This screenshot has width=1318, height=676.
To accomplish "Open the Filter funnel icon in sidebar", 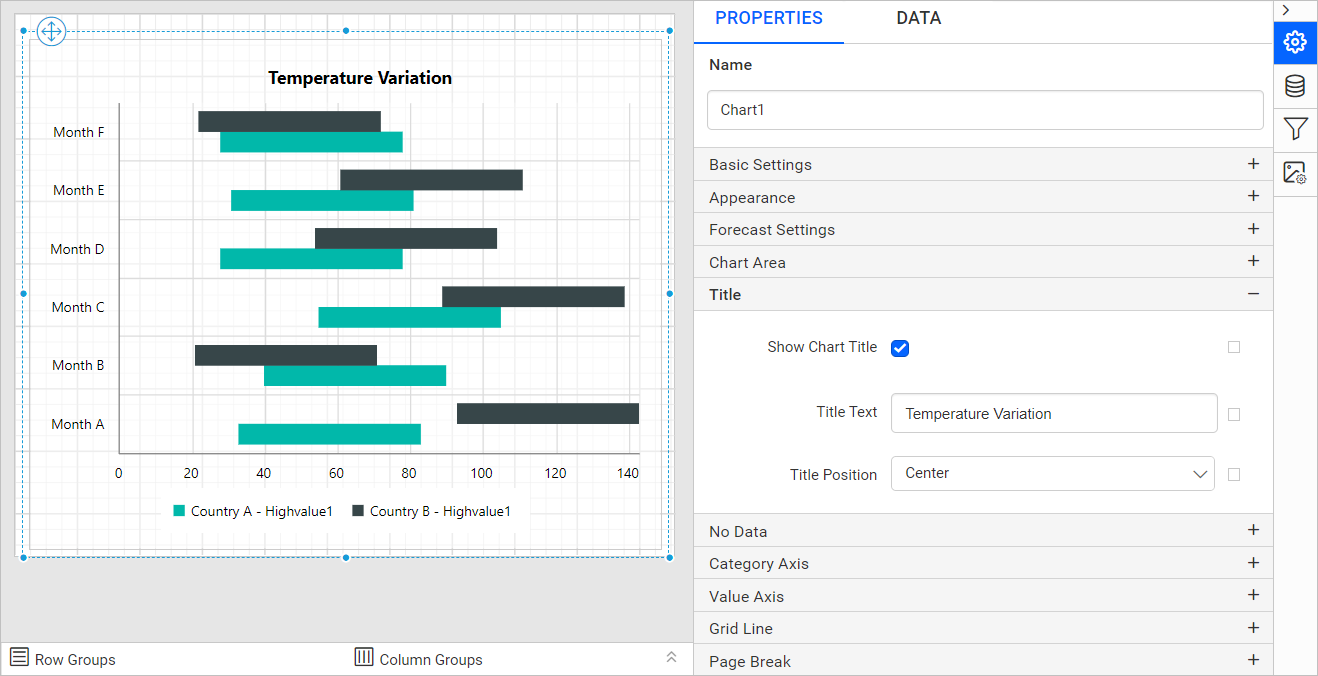I will coord(1295,129).
